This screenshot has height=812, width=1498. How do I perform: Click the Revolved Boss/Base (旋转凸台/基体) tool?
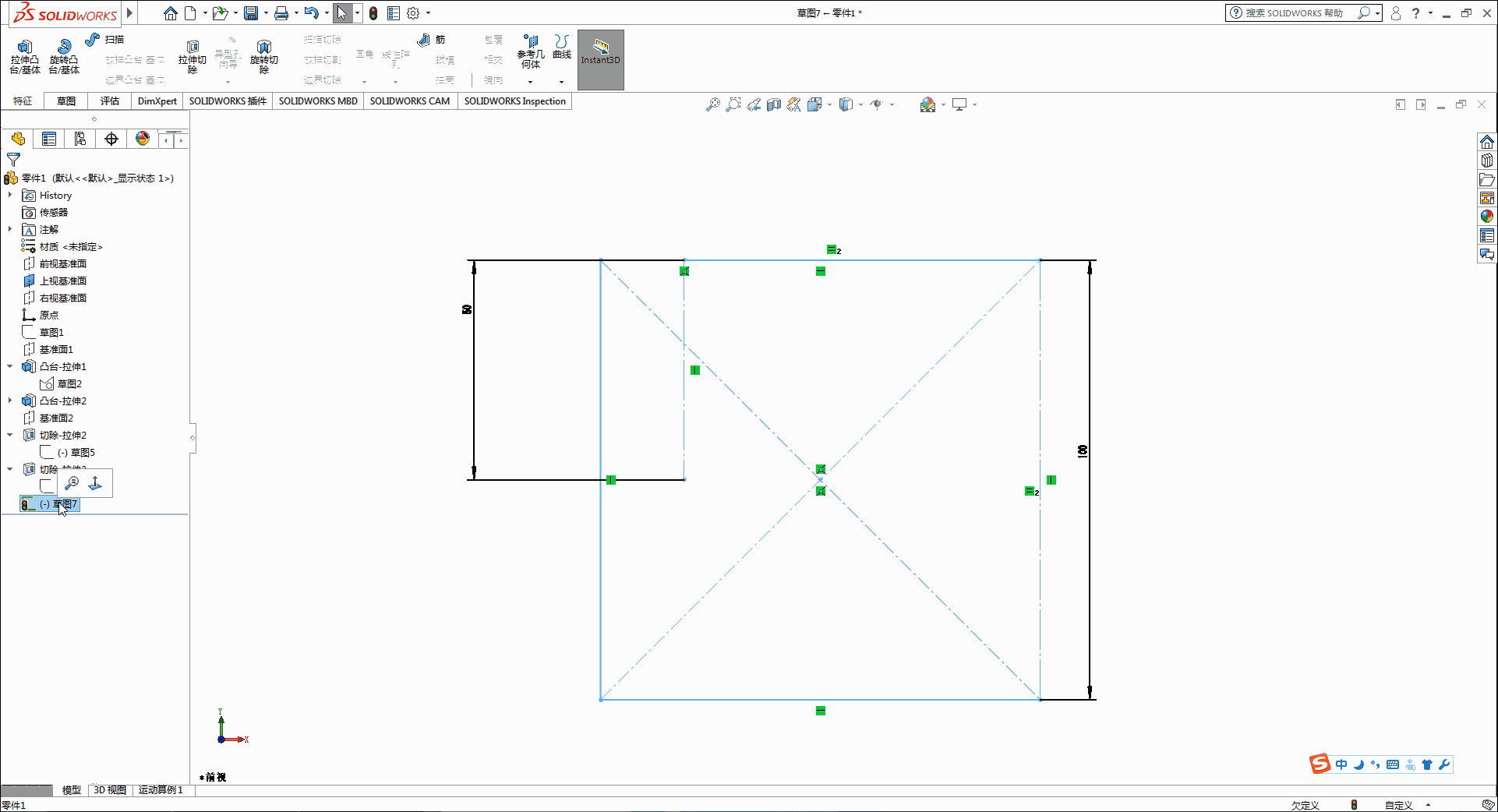tap(64, 57)
